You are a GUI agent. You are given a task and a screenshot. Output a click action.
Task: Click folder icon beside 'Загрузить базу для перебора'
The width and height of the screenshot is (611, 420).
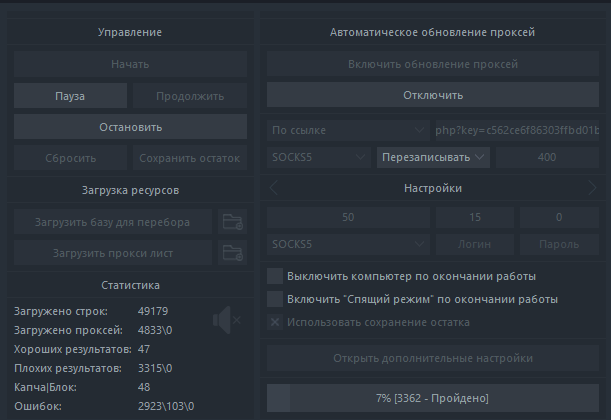232,222
